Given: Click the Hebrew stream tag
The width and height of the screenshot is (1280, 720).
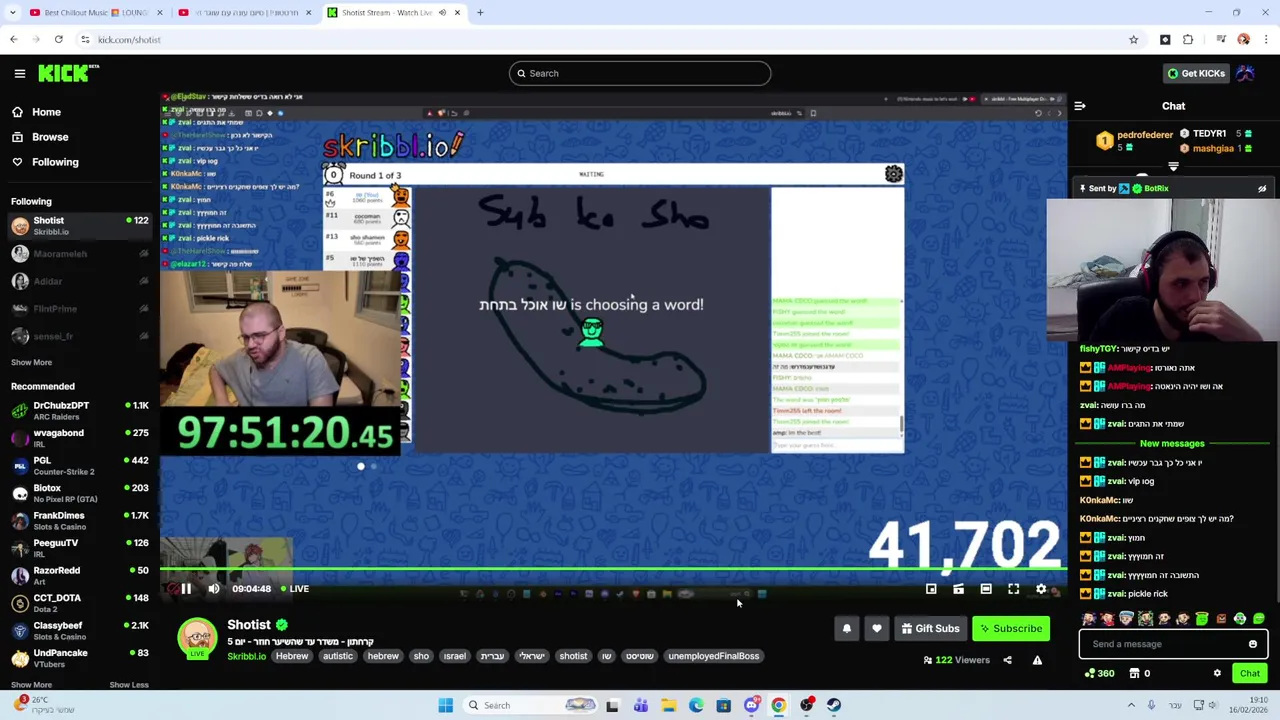Looking at the screenshot, I should 292,656.
